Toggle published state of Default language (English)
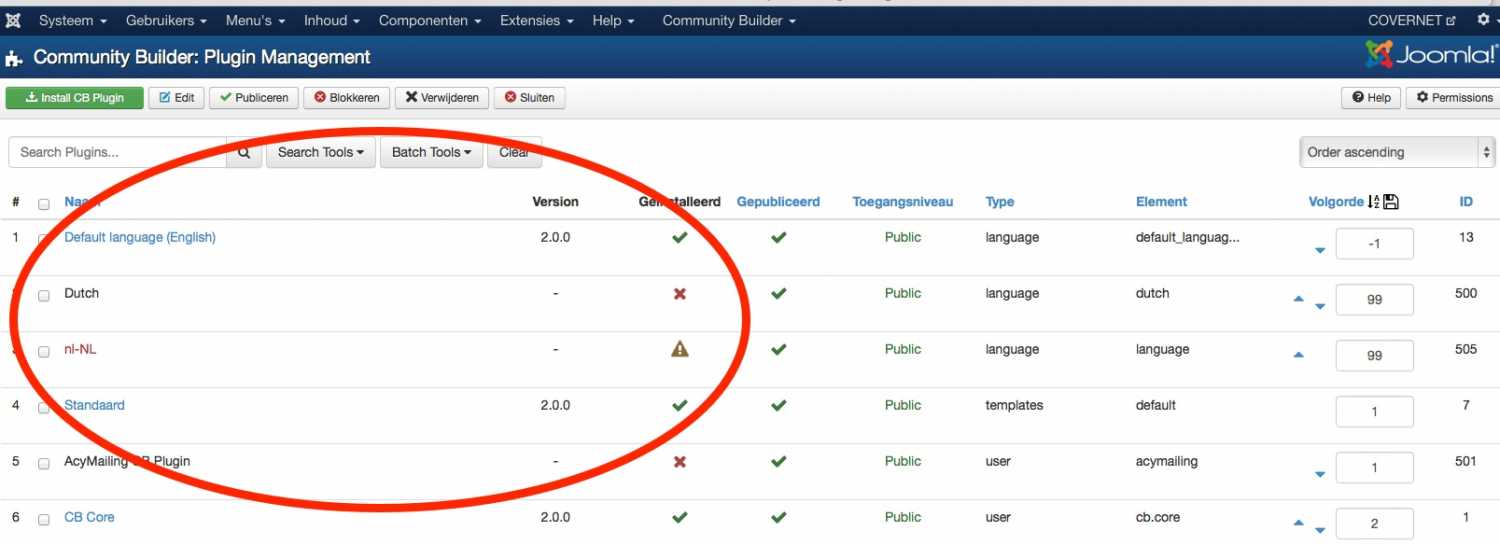The image size is (1500, 545). [779, 238]
